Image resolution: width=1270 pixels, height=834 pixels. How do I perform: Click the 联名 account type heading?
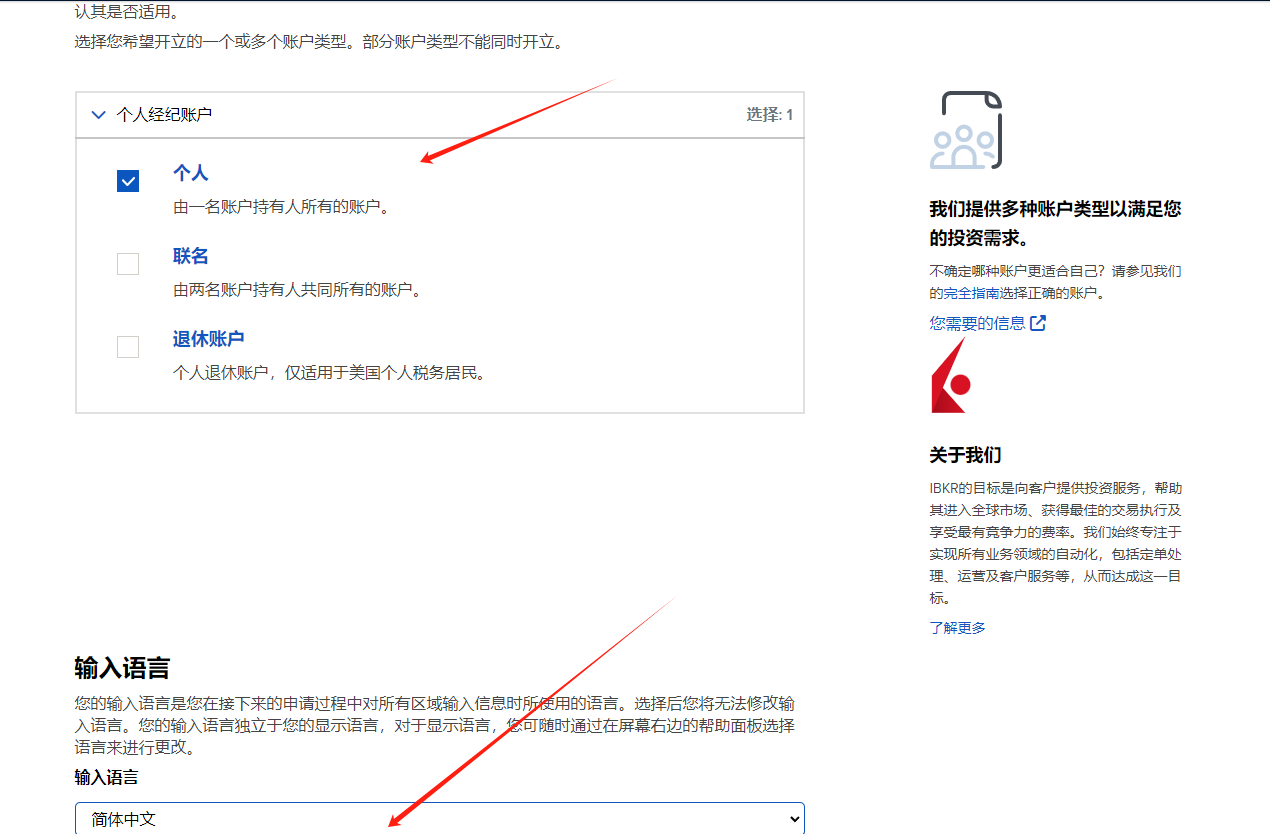tap(191, 255)
